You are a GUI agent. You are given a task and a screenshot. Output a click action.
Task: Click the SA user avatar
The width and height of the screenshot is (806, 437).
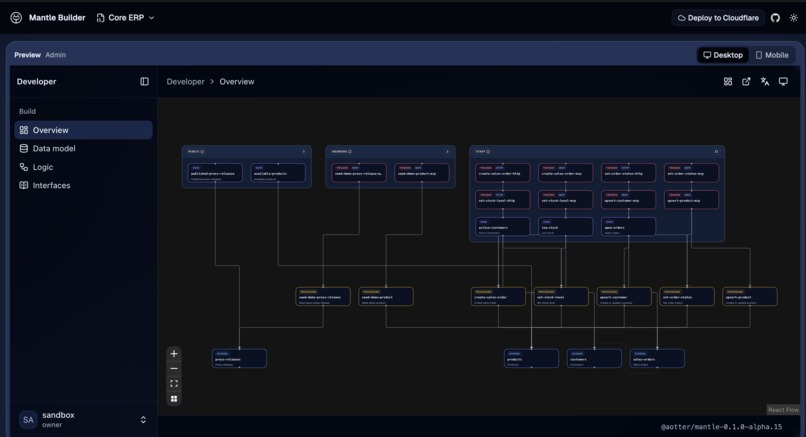28,420
